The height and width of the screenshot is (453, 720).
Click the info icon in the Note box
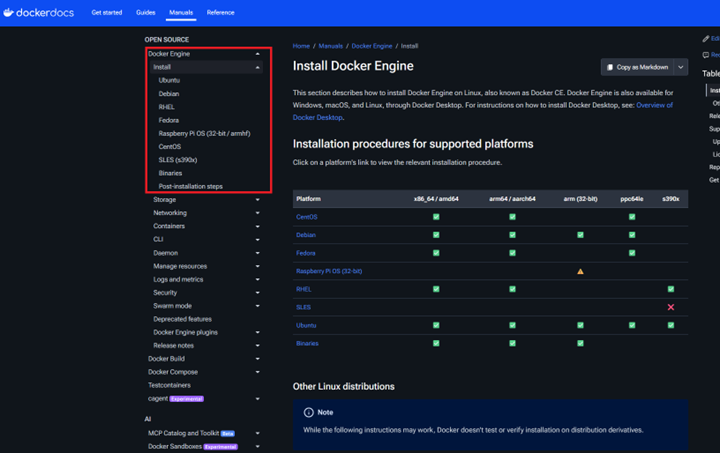point(309,412)
